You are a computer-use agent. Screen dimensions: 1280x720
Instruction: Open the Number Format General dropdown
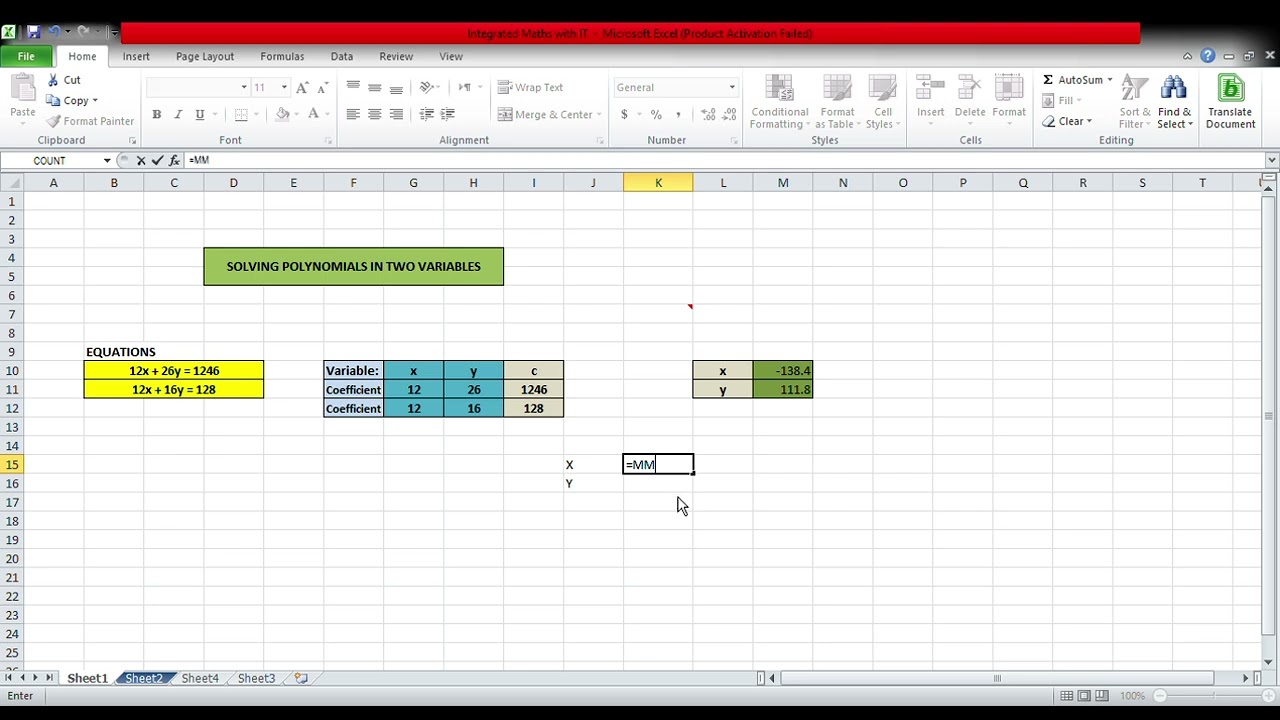(731, 87)
